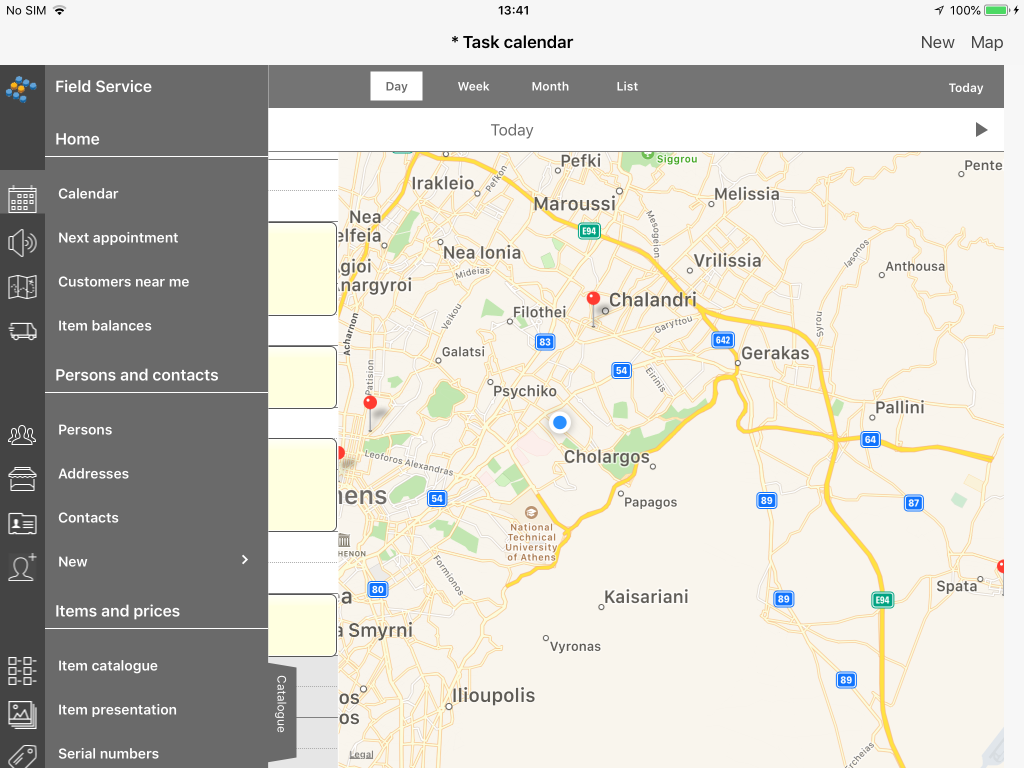Tap the Next appointment speaker icon
Viewport: 1024px width, 768px height.
click(x=22, y=243)
